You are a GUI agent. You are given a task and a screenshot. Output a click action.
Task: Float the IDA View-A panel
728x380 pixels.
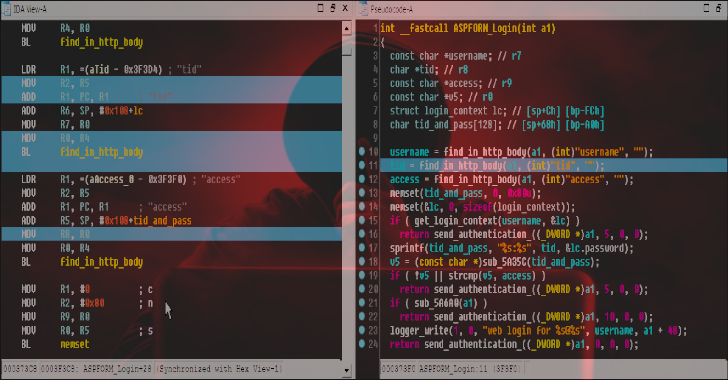(333, 8)
